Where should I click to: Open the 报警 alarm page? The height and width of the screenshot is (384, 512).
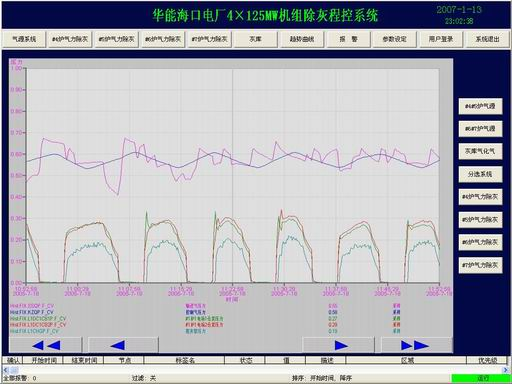click(x=348, y=39)
